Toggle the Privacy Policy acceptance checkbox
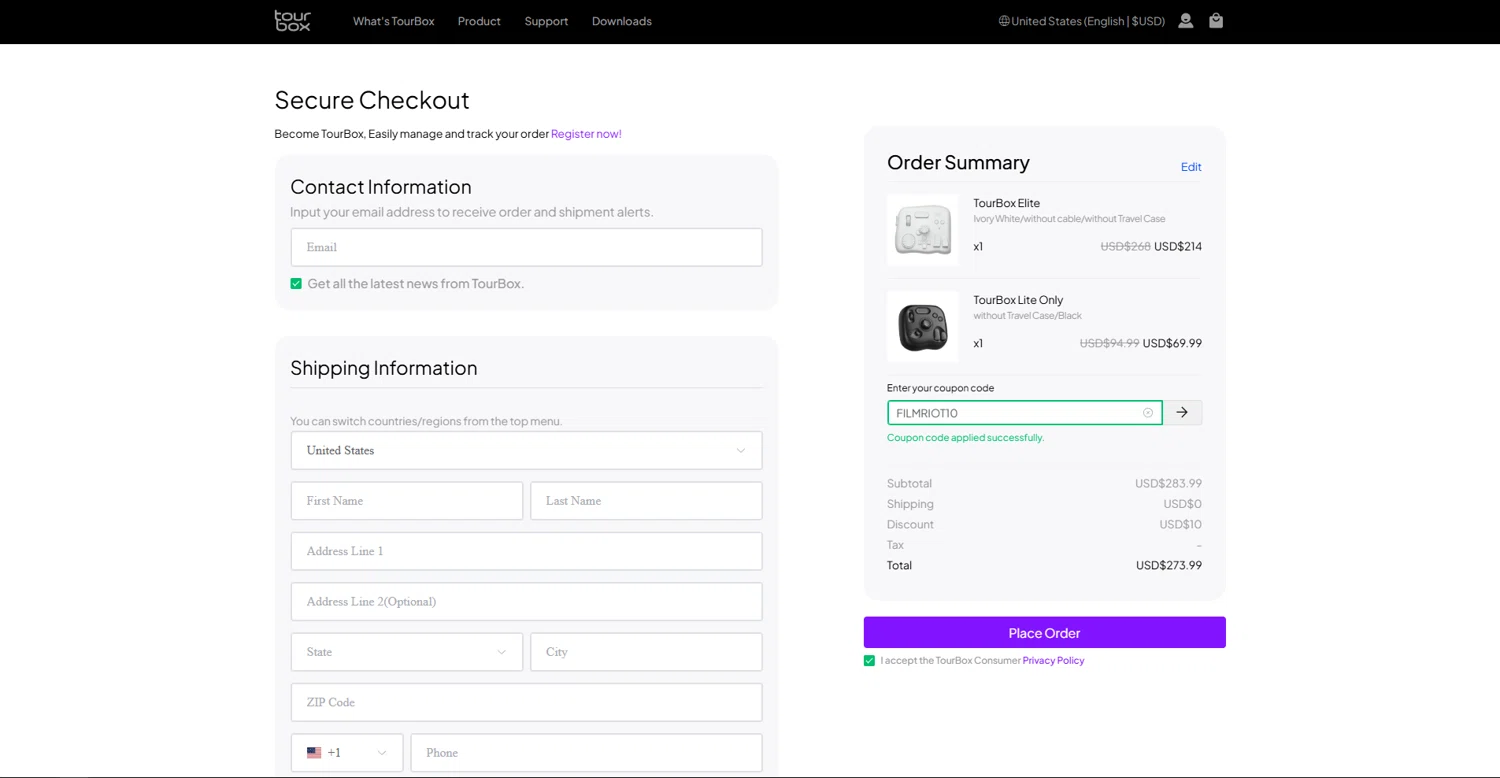1500x778 pixels. [x=869, y=661]
